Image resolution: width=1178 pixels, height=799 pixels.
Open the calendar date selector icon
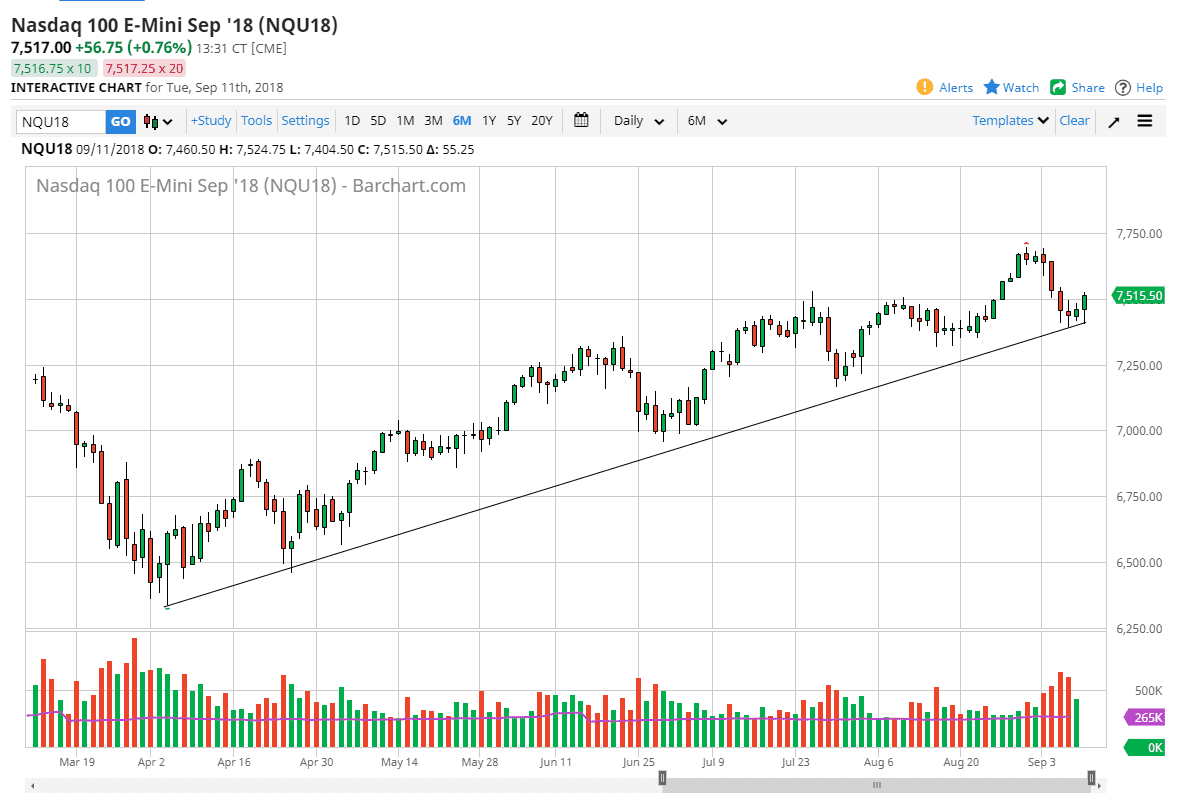pyautogui.click(x=581, y=120)
